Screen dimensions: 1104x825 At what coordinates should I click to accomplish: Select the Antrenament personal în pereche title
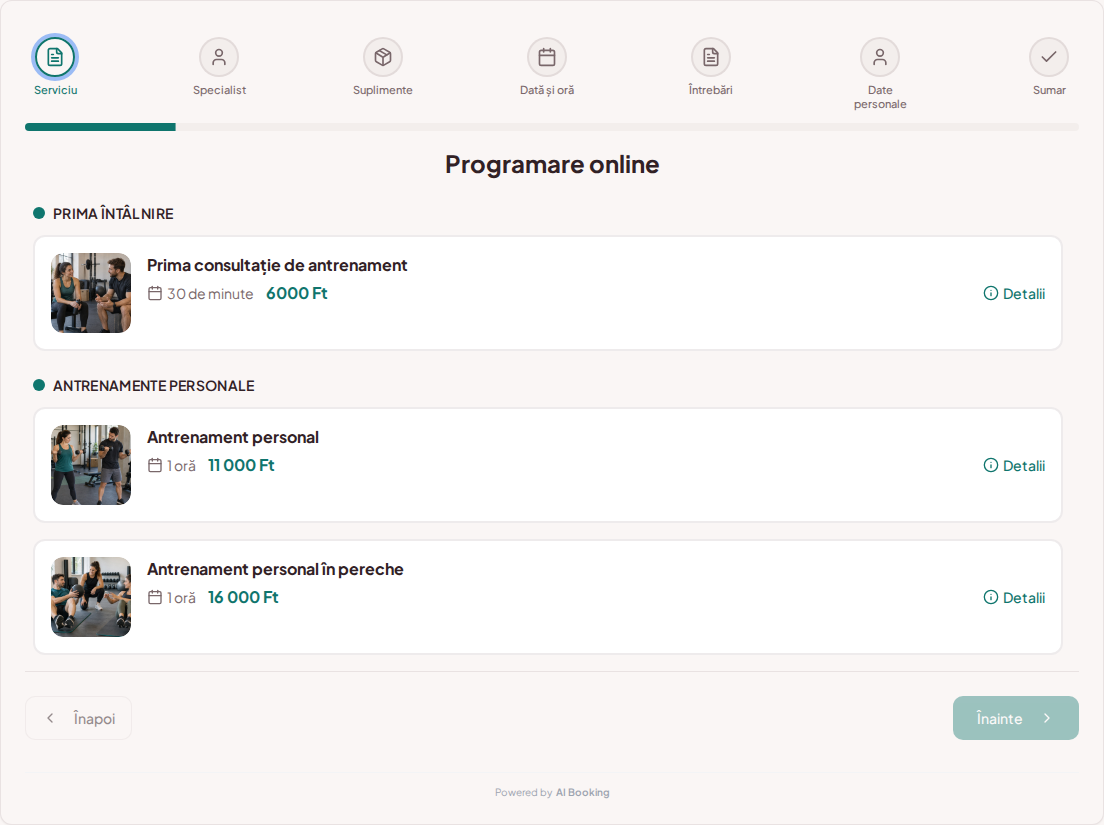click(x=275, y=569)
